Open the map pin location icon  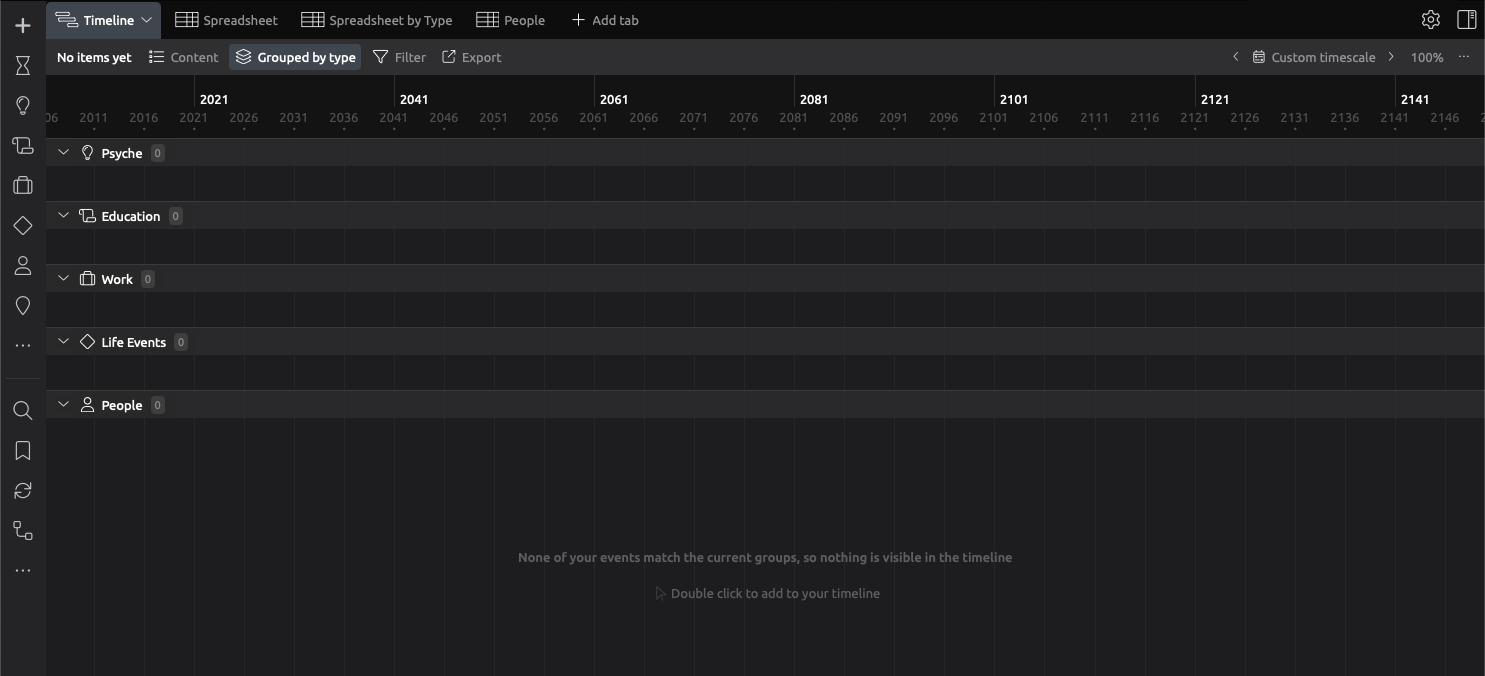23,306
